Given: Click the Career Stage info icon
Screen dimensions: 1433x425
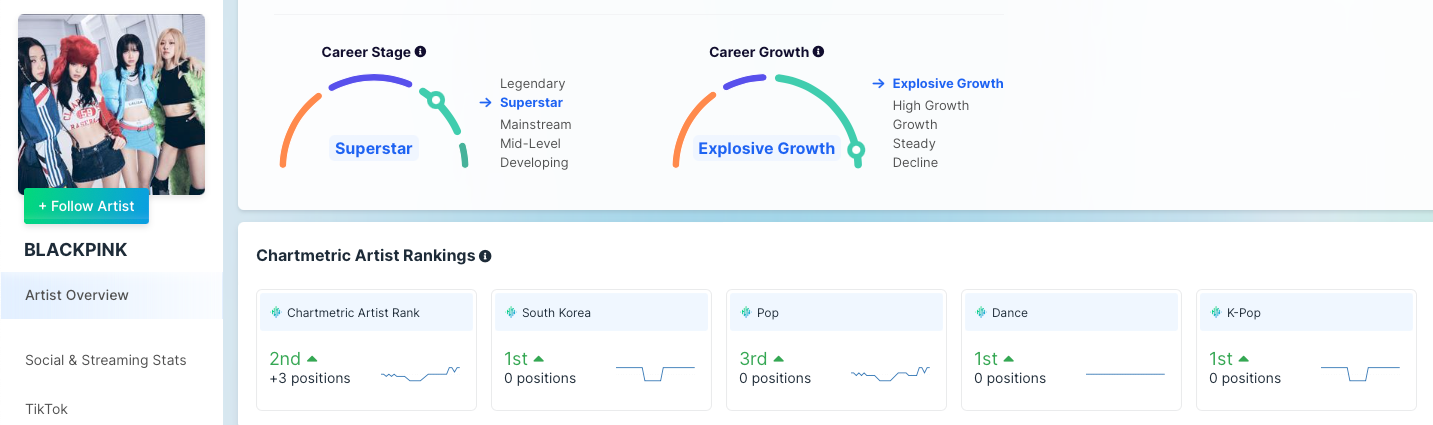Looking at the screenshot, I should click(x=420, y=52).
